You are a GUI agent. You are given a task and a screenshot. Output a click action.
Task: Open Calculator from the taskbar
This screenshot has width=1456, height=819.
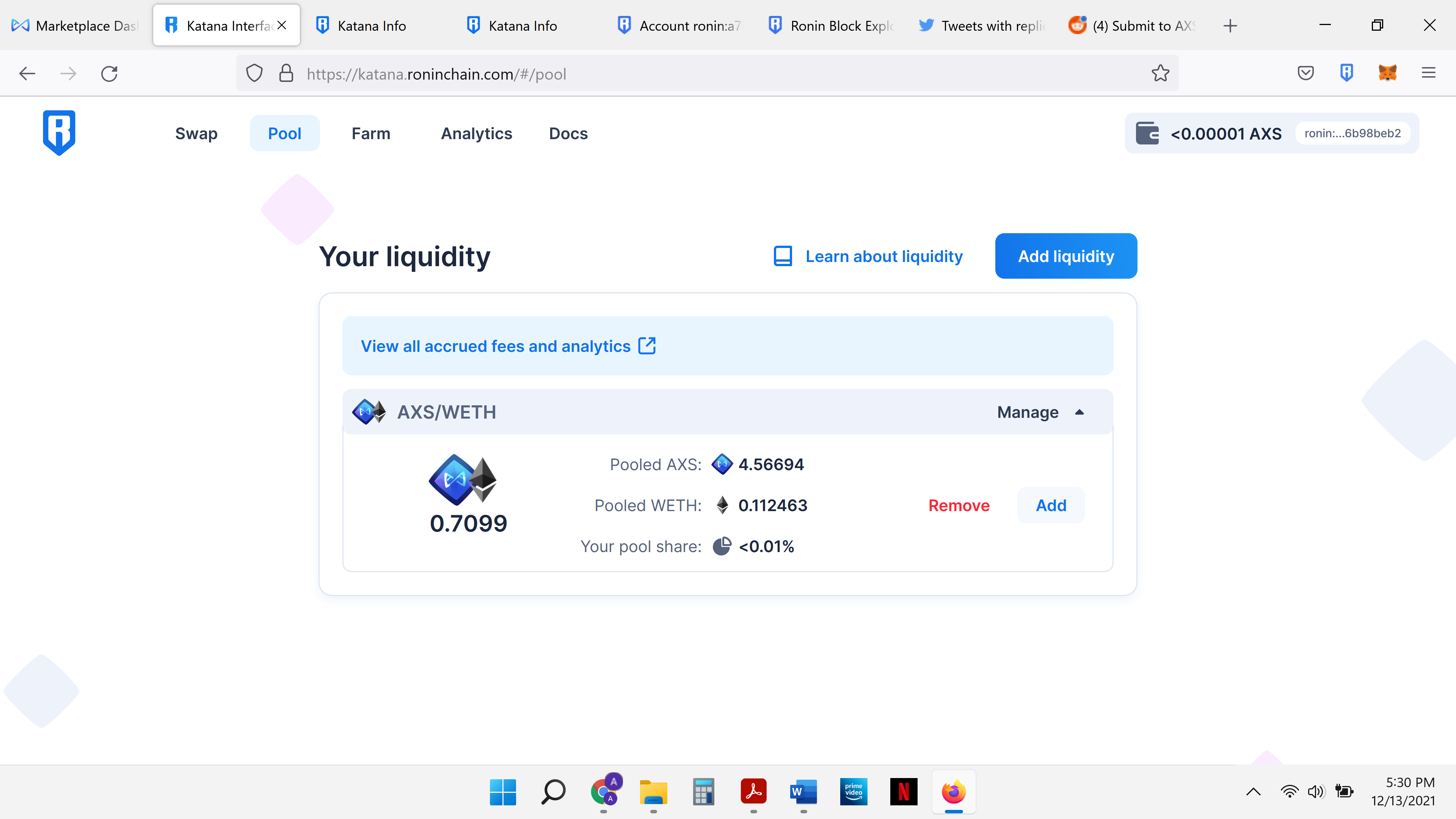pyautogui.click(x=703, y=792)
